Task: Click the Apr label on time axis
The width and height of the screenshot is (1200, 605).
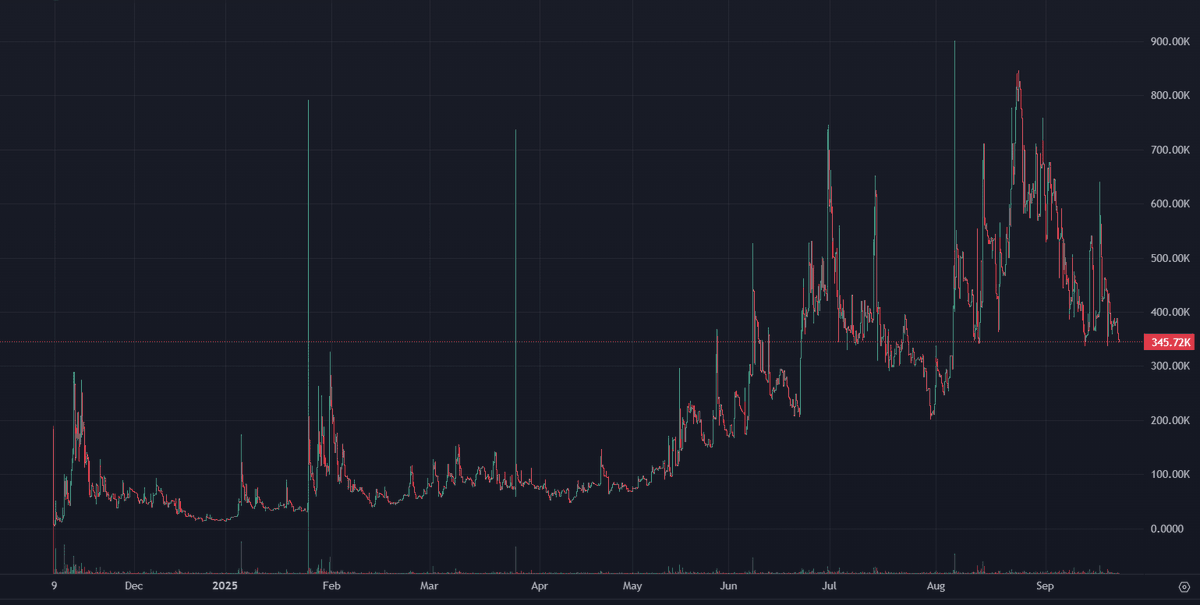Action: pyautogui.click(x=538, y=588)
